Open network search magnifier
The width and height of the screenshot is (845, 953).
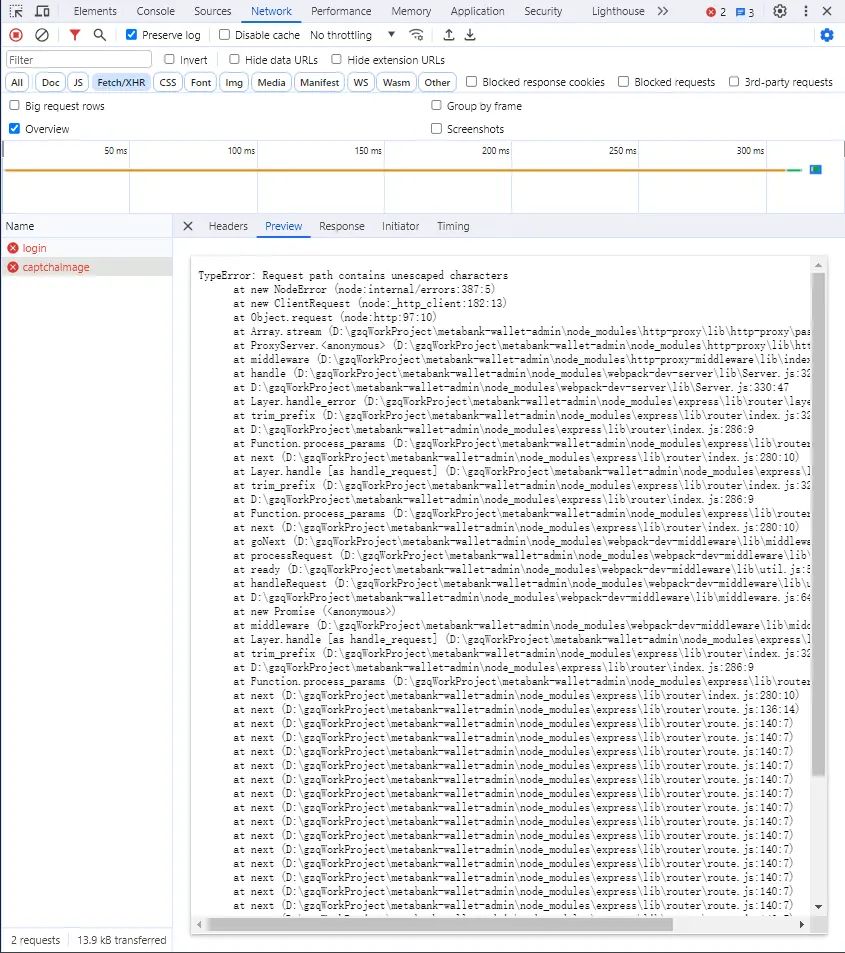100,35
